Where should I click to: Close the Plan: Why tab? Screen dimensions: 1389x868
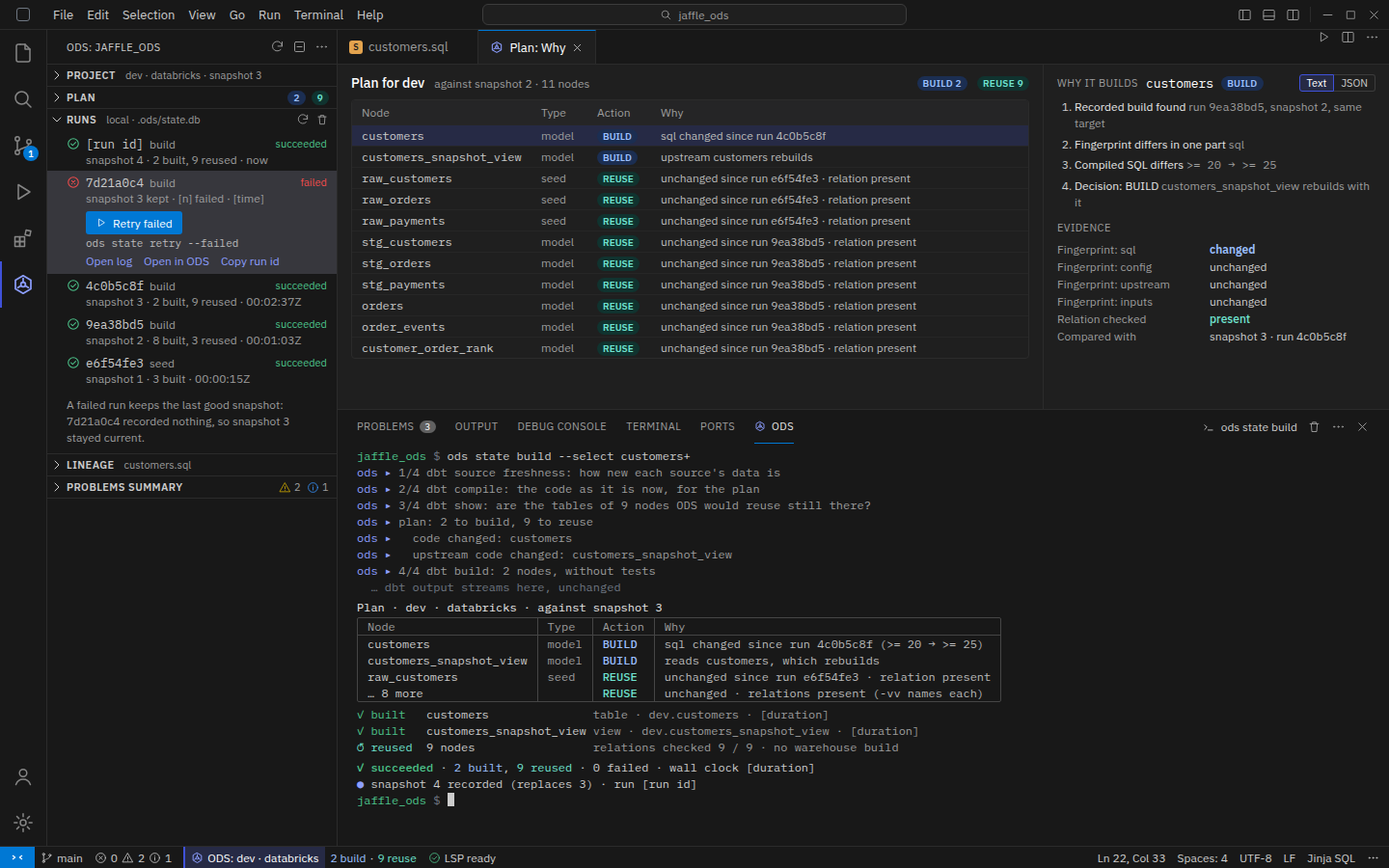(578, 47)
